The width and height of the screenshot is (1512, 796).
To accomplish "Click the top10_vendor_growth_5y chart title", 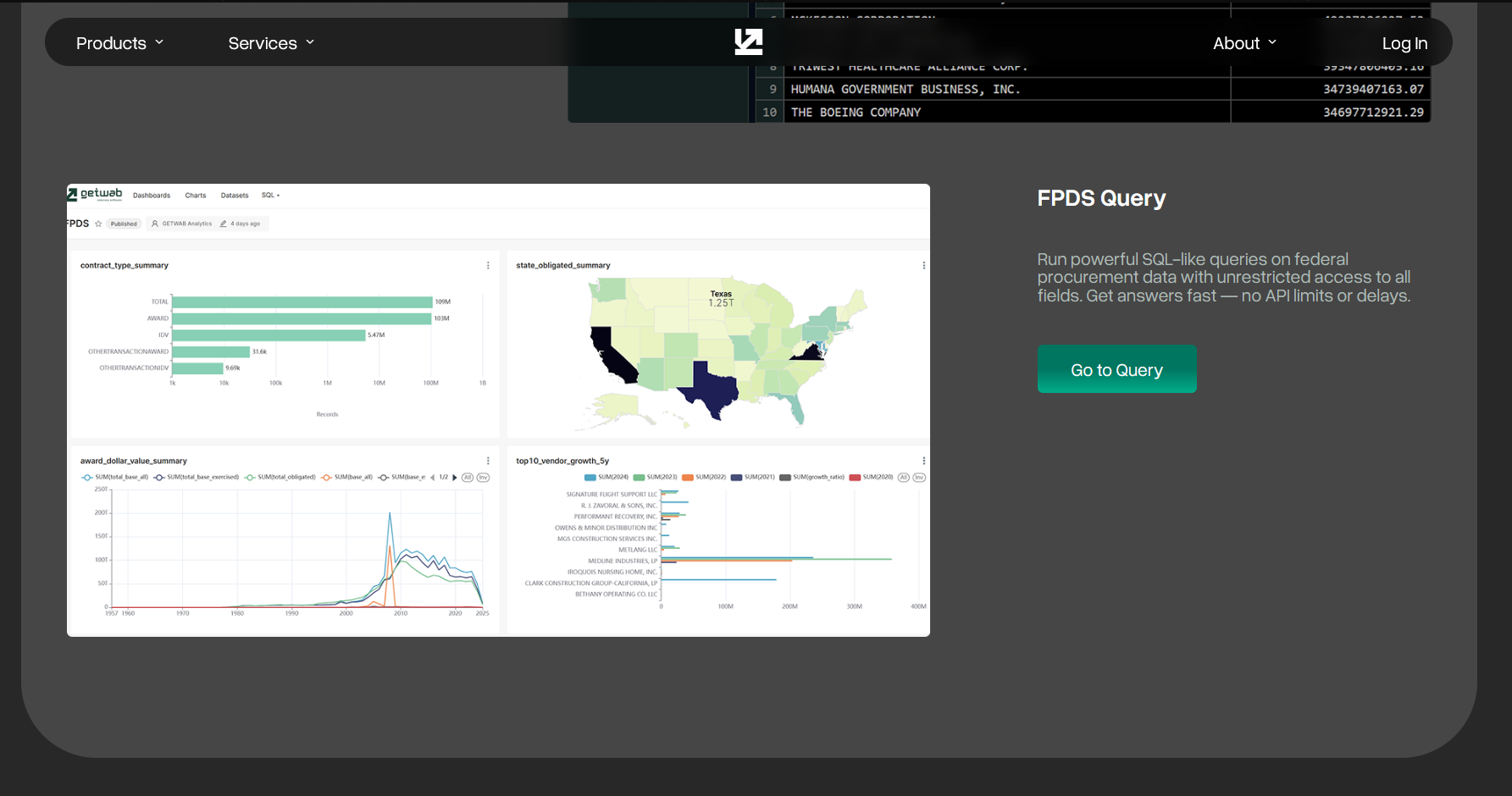I will pyautogui.click(x=562, y=461).
